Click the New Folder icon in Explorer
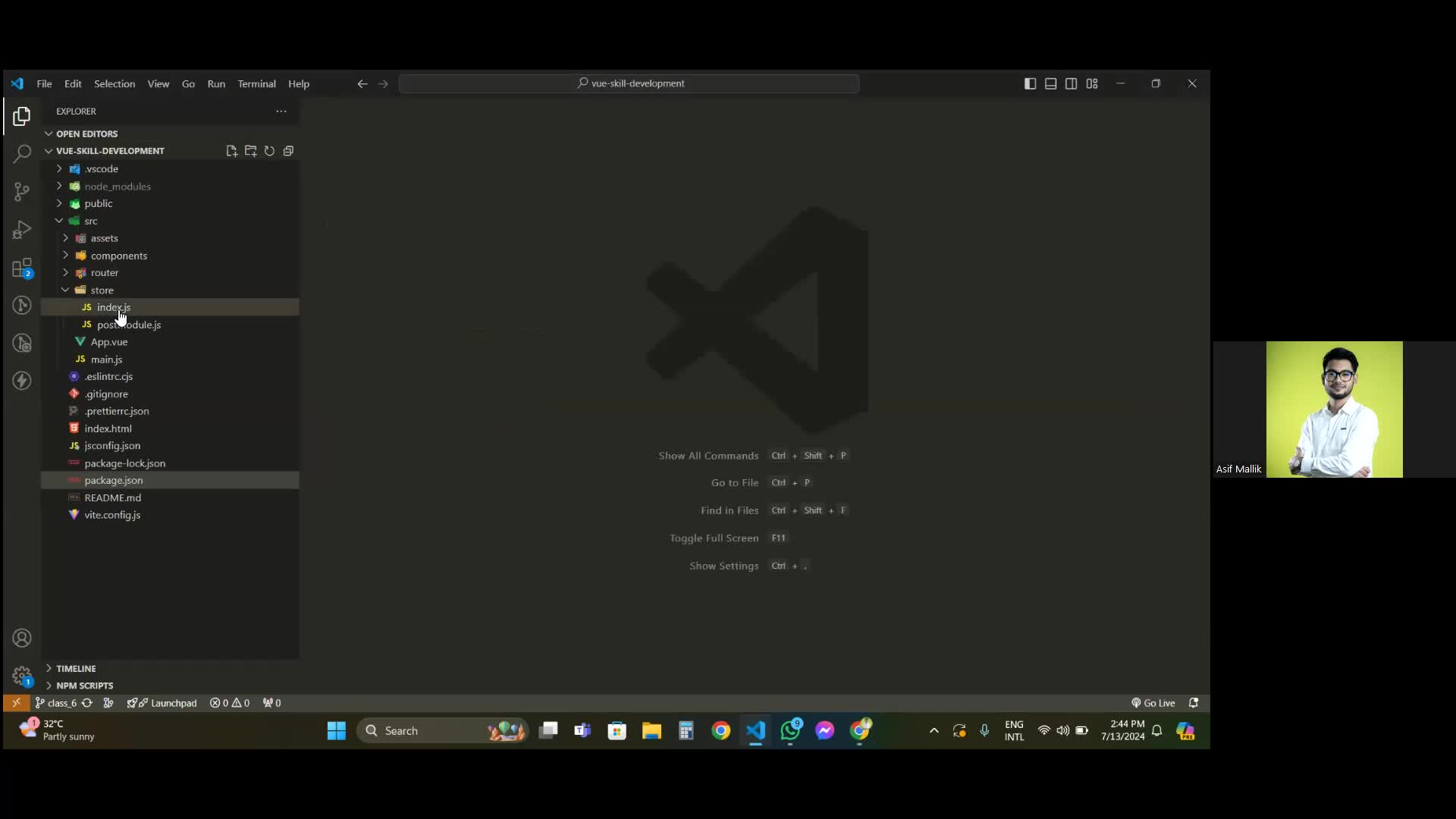 coord(250,151)
